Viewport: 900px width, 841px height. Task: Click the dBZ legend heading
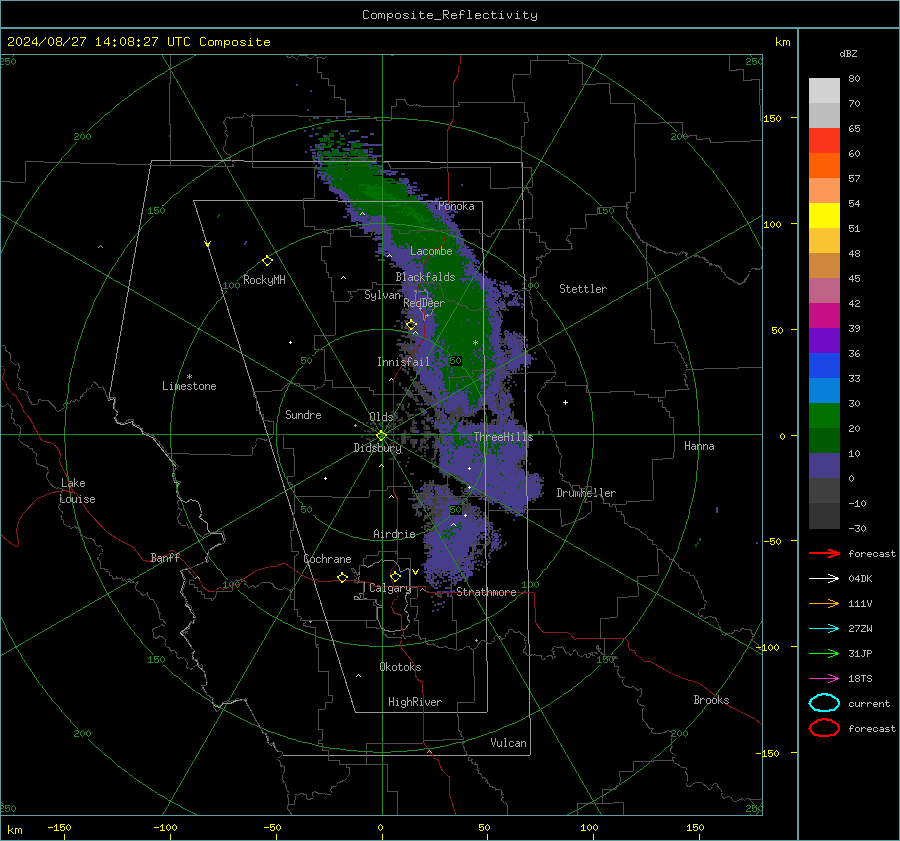[848, 54]
